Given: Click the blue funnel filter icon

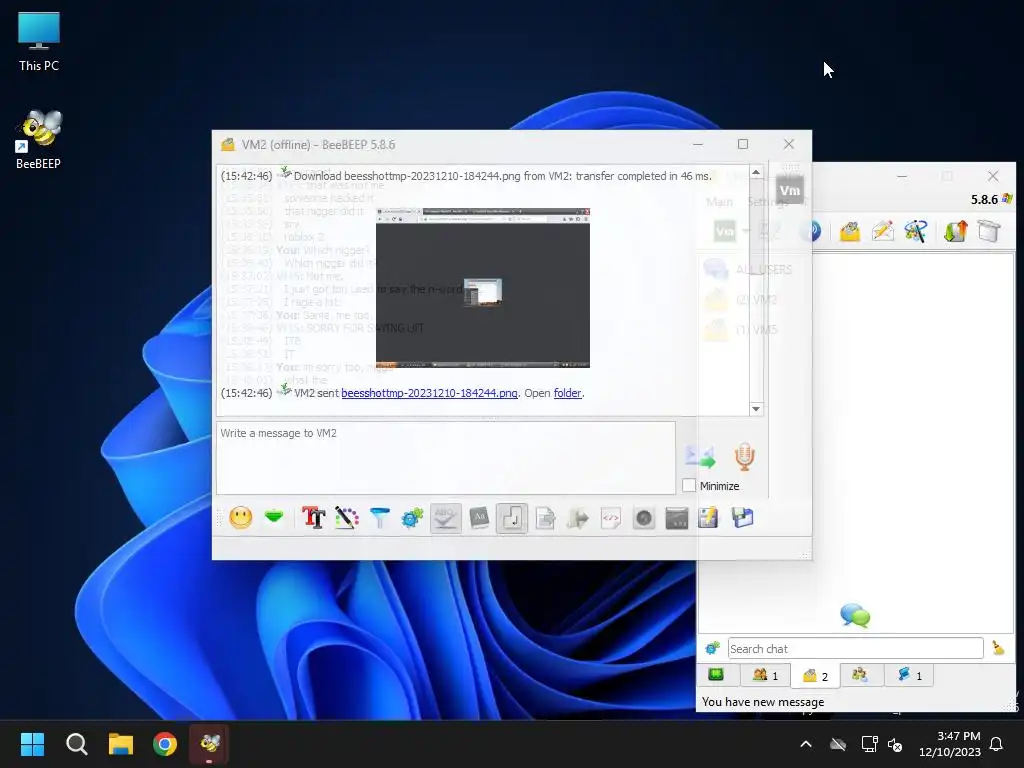Looking at the screenshot, I should [379, 518].
